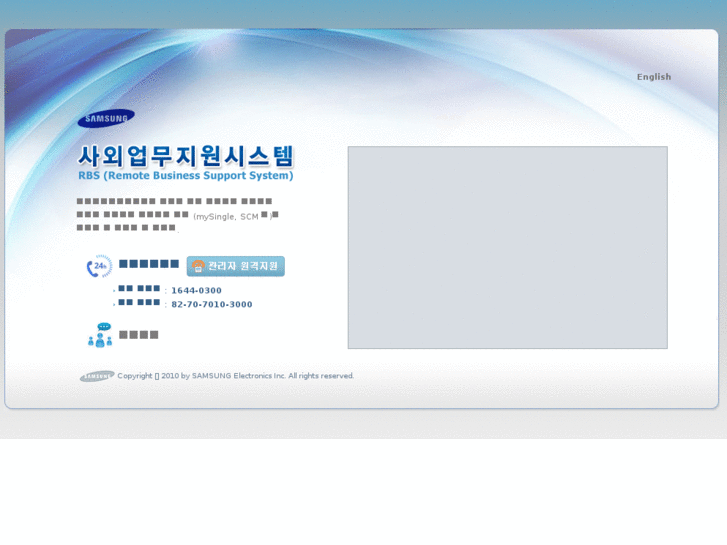Screen dimensions: 727x545
Task: Click the gray SAMSUNG footer logo
Action: [97, 376]
